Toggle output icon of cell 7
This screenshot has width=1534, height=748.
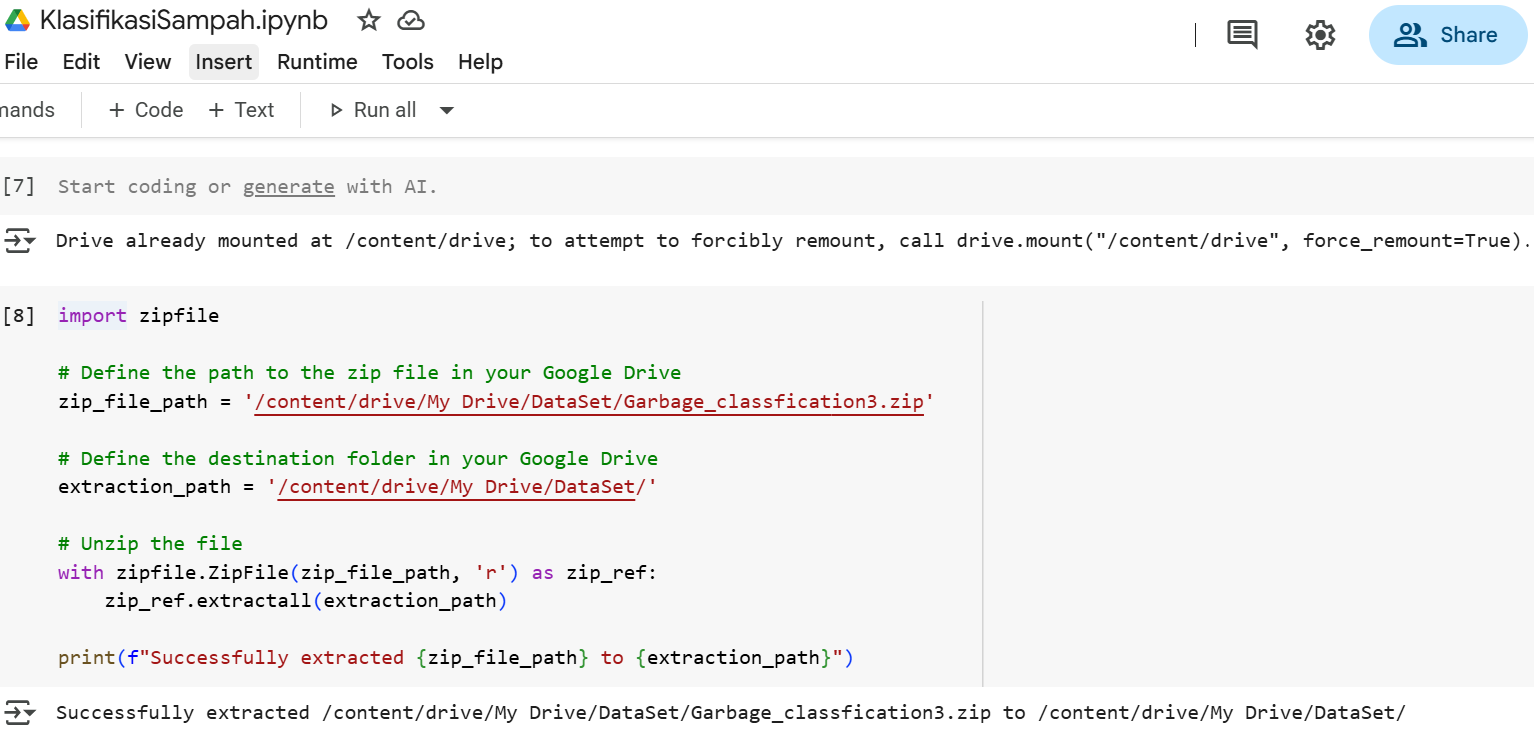pos(19,241)
